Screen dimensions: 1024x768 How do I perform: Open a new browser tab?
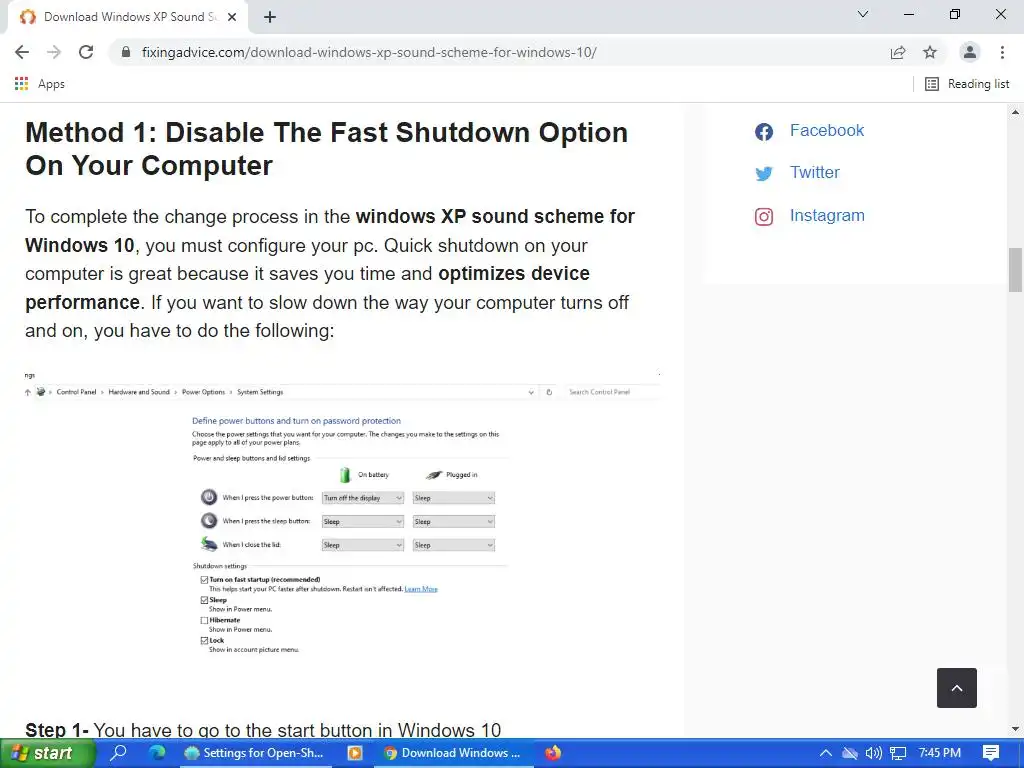[x=270, y=17]
